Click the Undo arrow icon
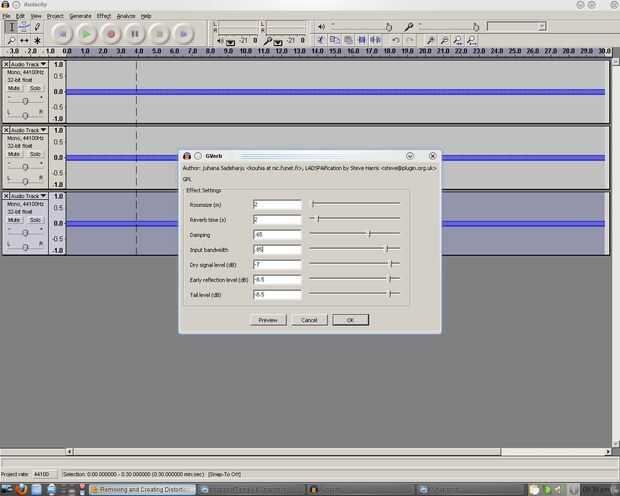 (395, 40)
